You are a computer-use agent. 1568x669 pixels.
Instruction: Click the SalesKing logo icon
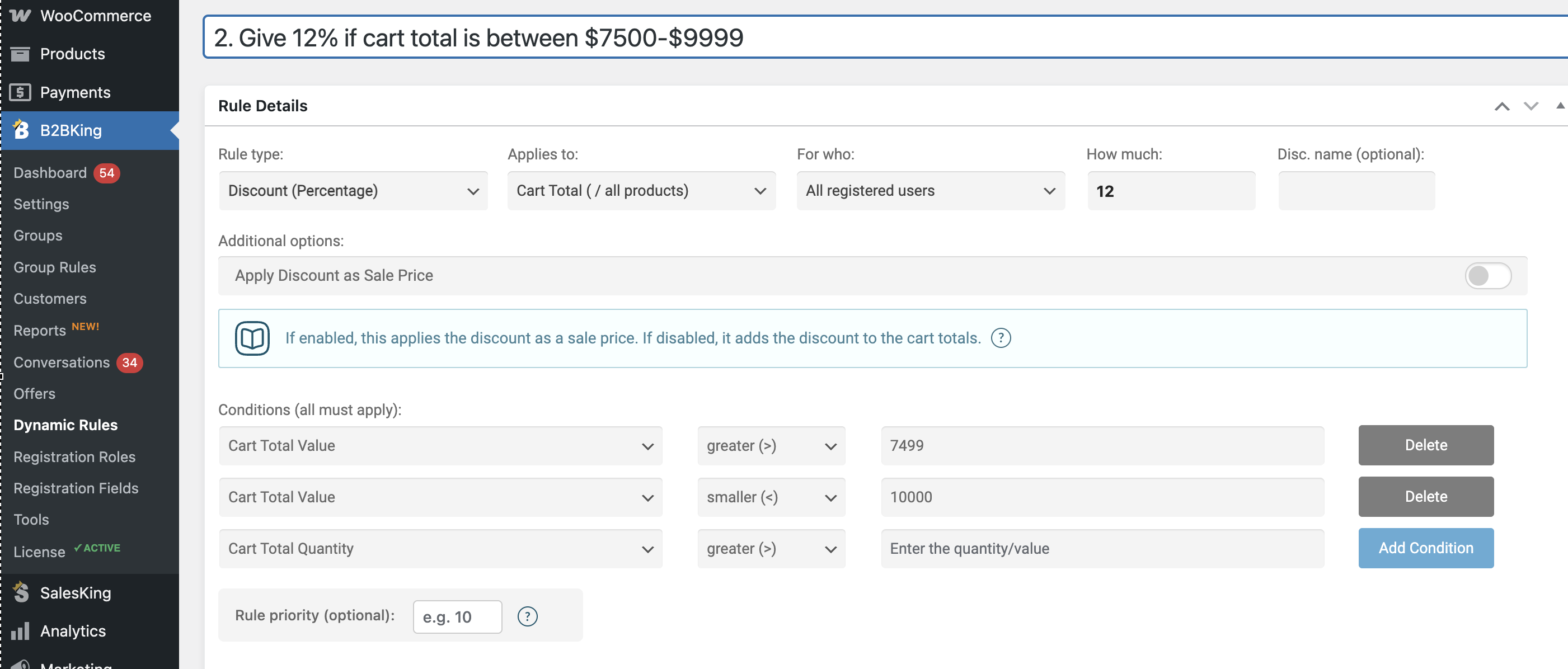pos(21,592)
